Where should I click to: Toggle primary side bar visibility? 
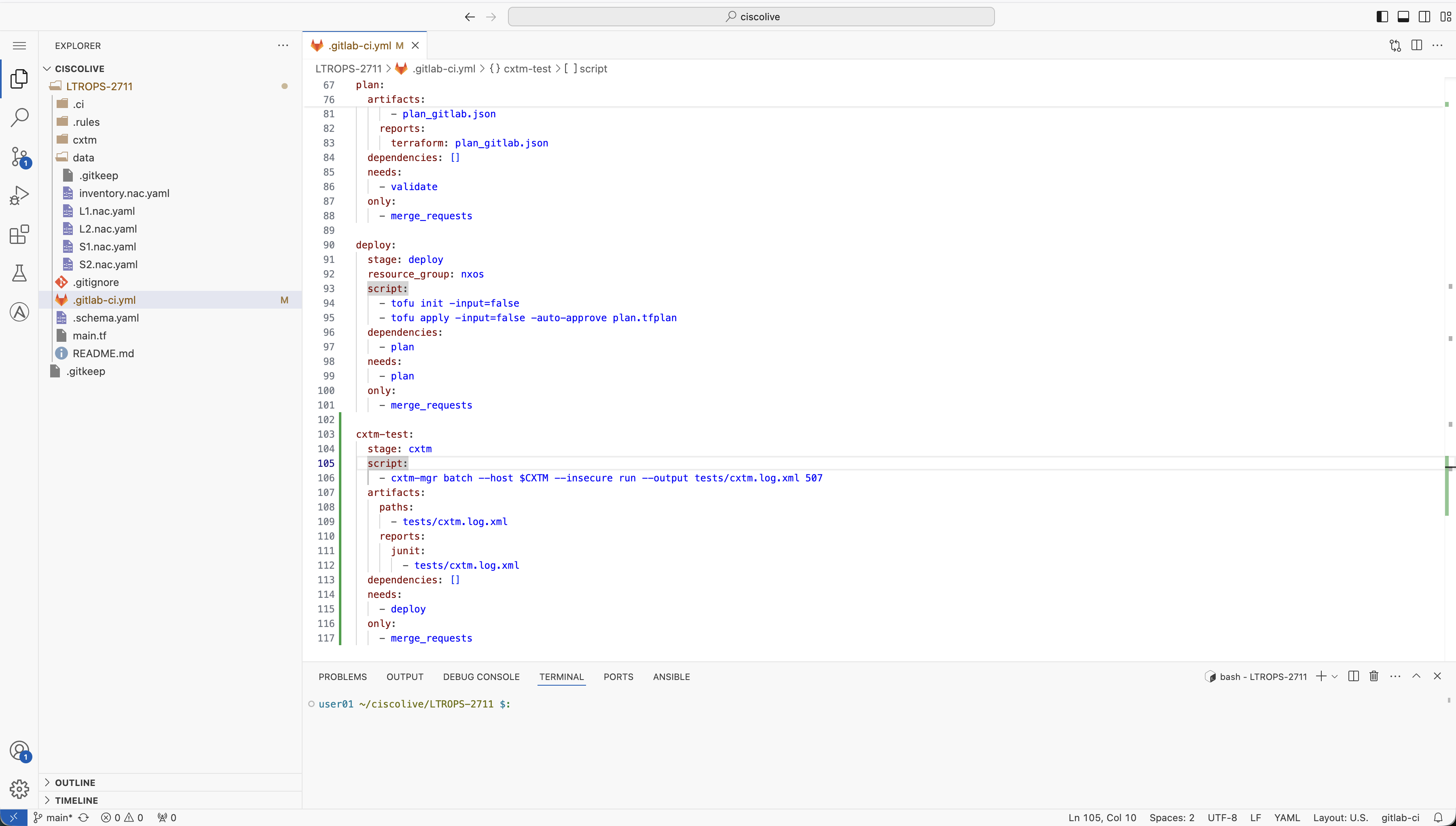coord(1382,17)
